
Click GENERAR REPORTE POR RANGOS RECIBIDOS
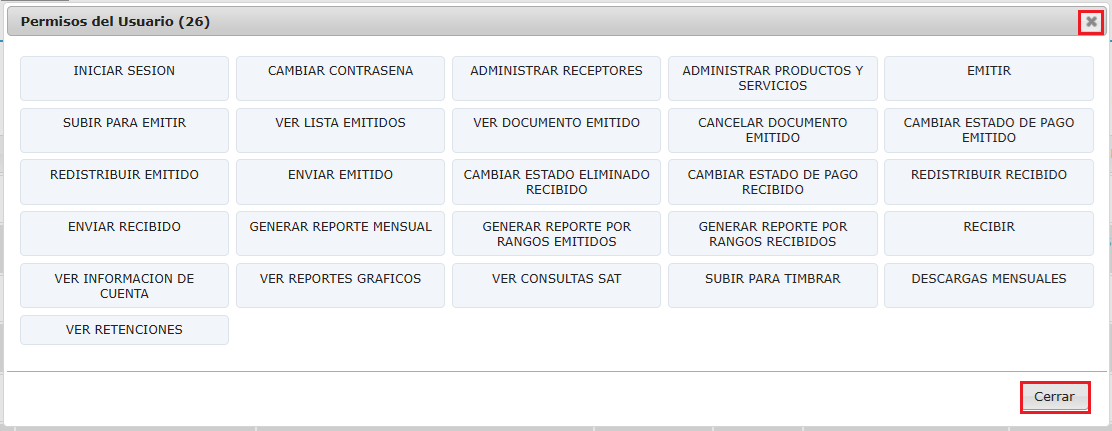pyautogui.click(x=772, y=233)
